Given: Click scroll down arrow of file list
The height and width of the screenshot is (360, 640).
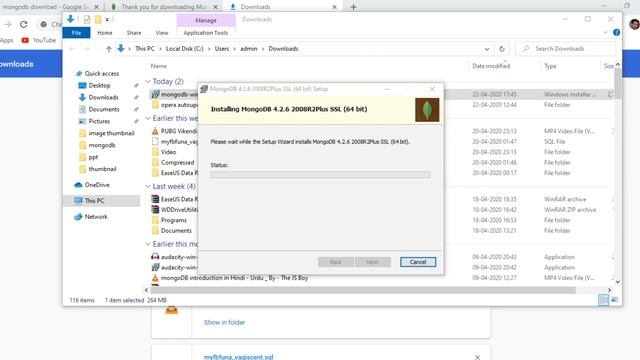Looking at the screenshot, I should coord(618,282).
